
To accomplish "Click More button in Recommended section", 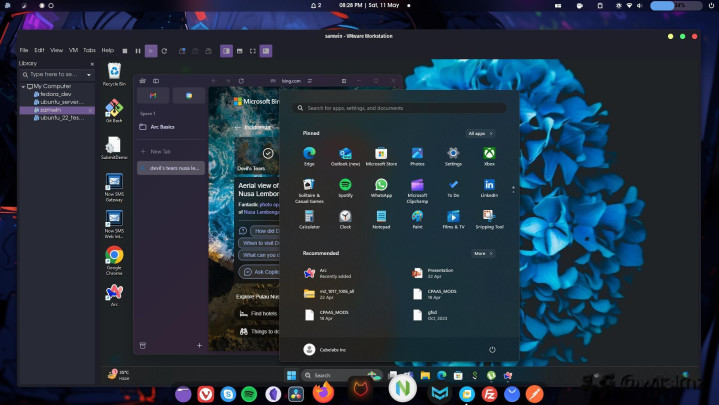I will click(x=482, y=253).
